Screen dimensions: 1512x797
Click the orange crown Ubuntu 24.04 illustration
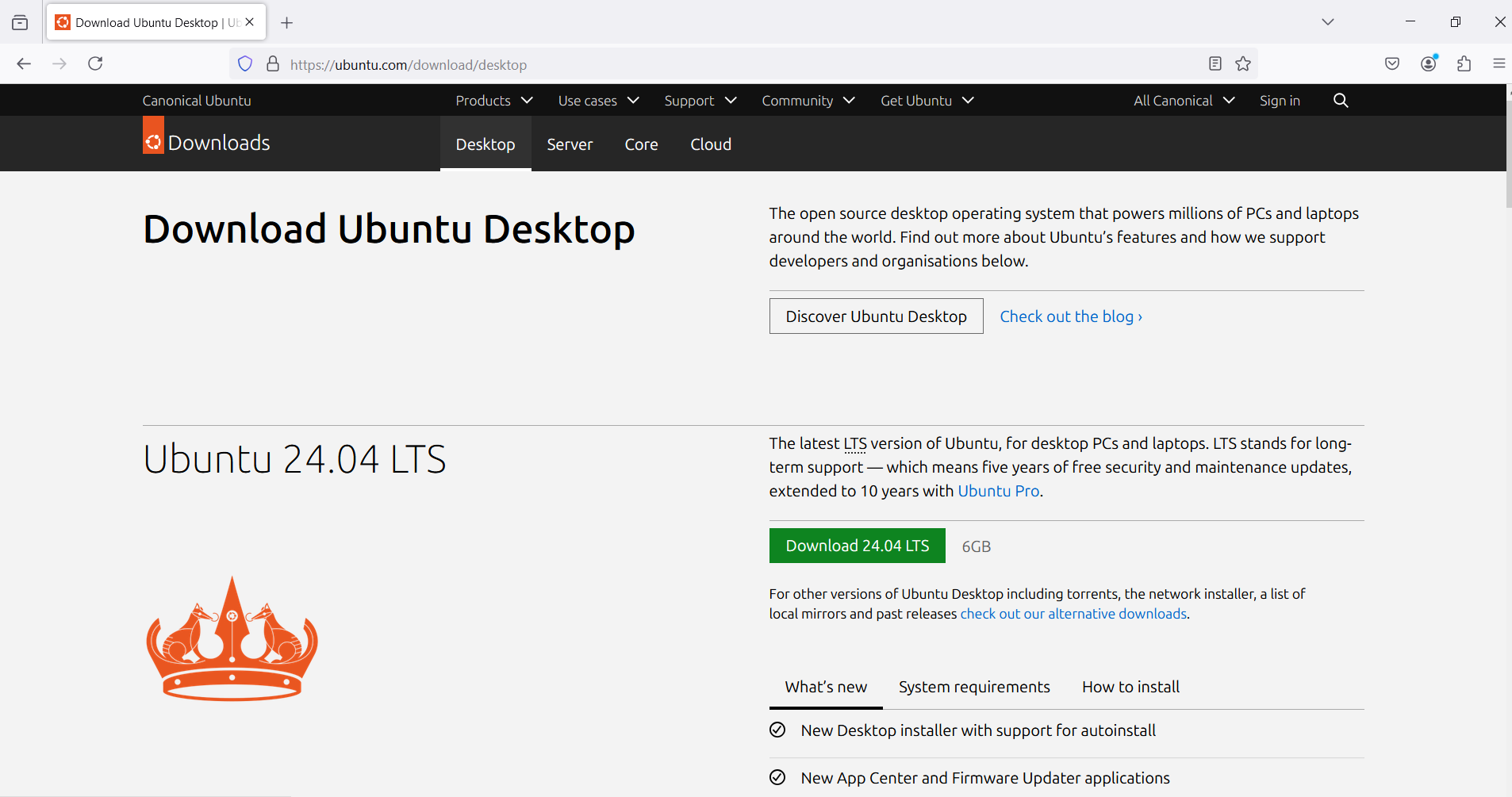point(232,638)
